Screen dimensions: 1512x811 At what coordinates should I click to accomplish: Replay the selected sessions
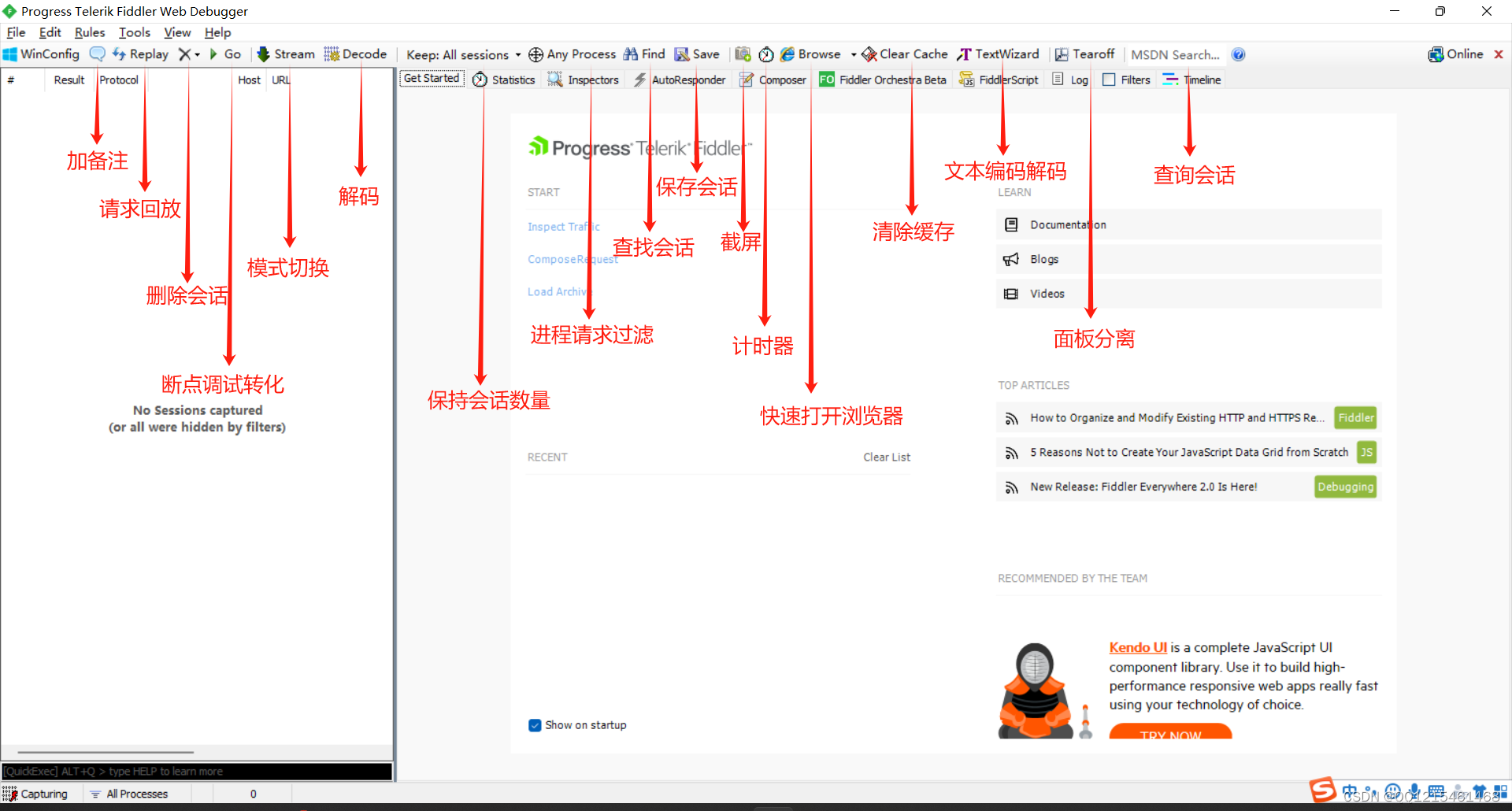[x=140, y=54]
